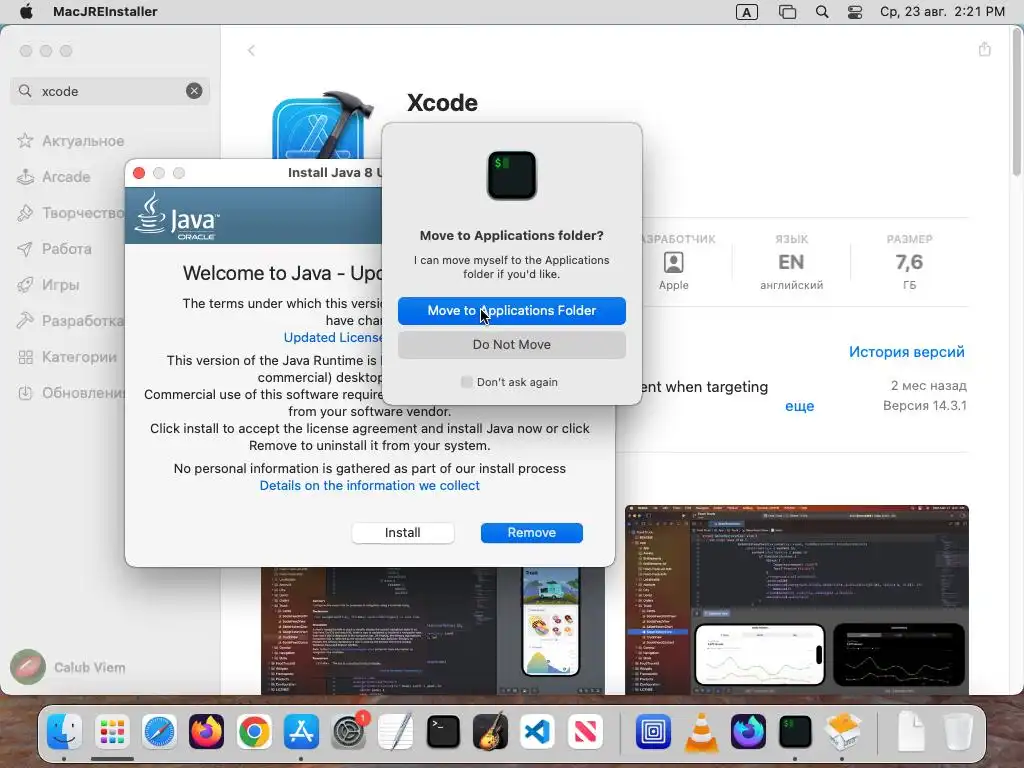Open Finder from the Dock
1024x768 pixels.
pyautogui.click(x=64, y=731)
